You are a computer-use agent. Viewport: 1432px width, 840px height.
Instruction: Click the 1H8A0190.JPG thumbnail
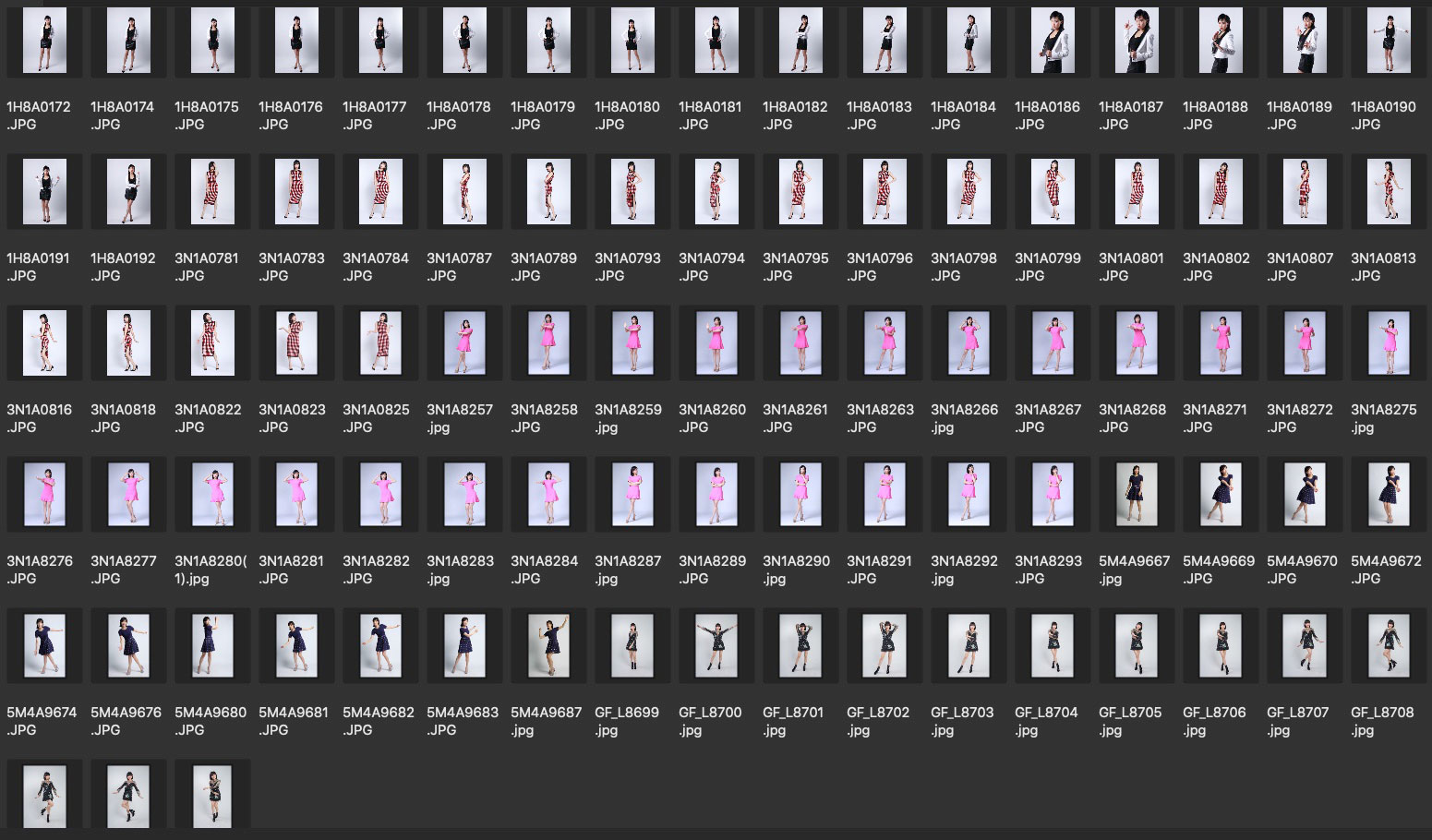click(1389, 41)
